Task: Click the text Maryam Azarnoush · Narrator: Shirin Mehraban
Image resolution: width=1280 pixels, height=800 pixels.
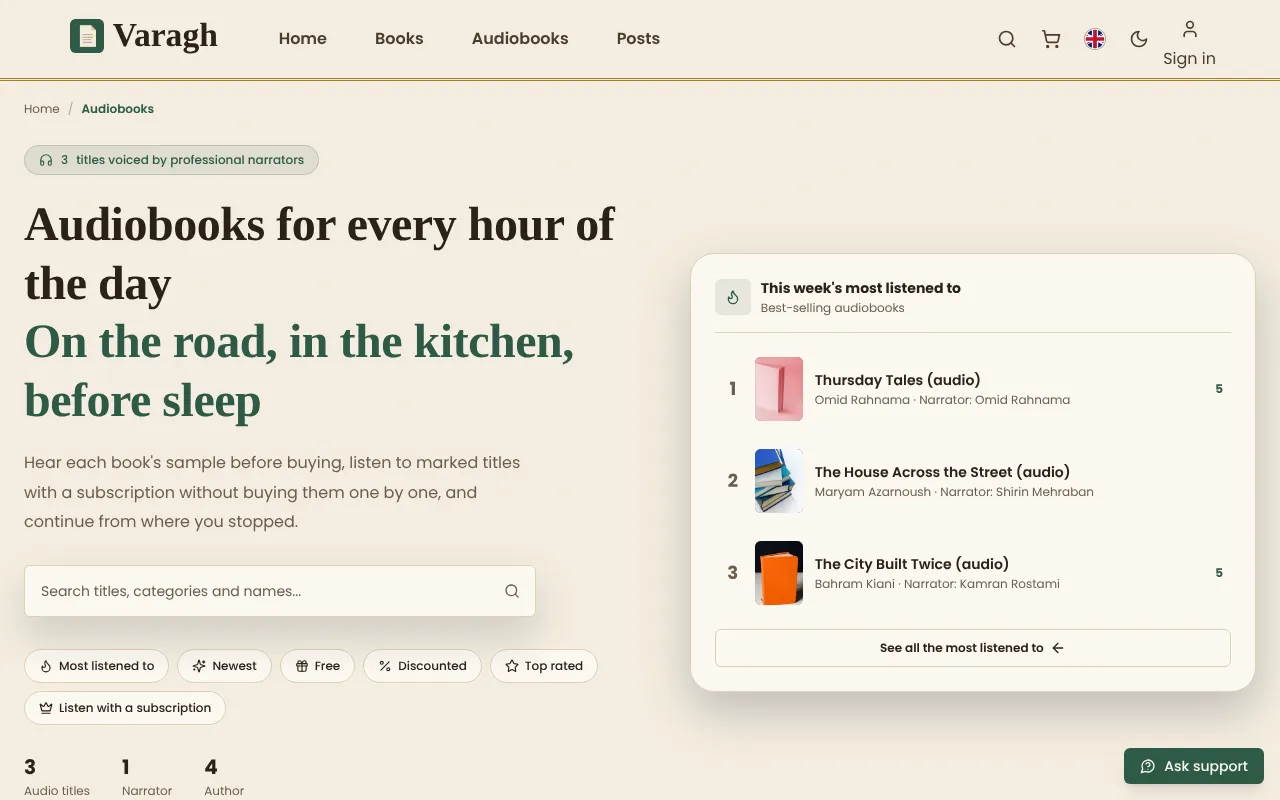Action: tap(954, 492)
